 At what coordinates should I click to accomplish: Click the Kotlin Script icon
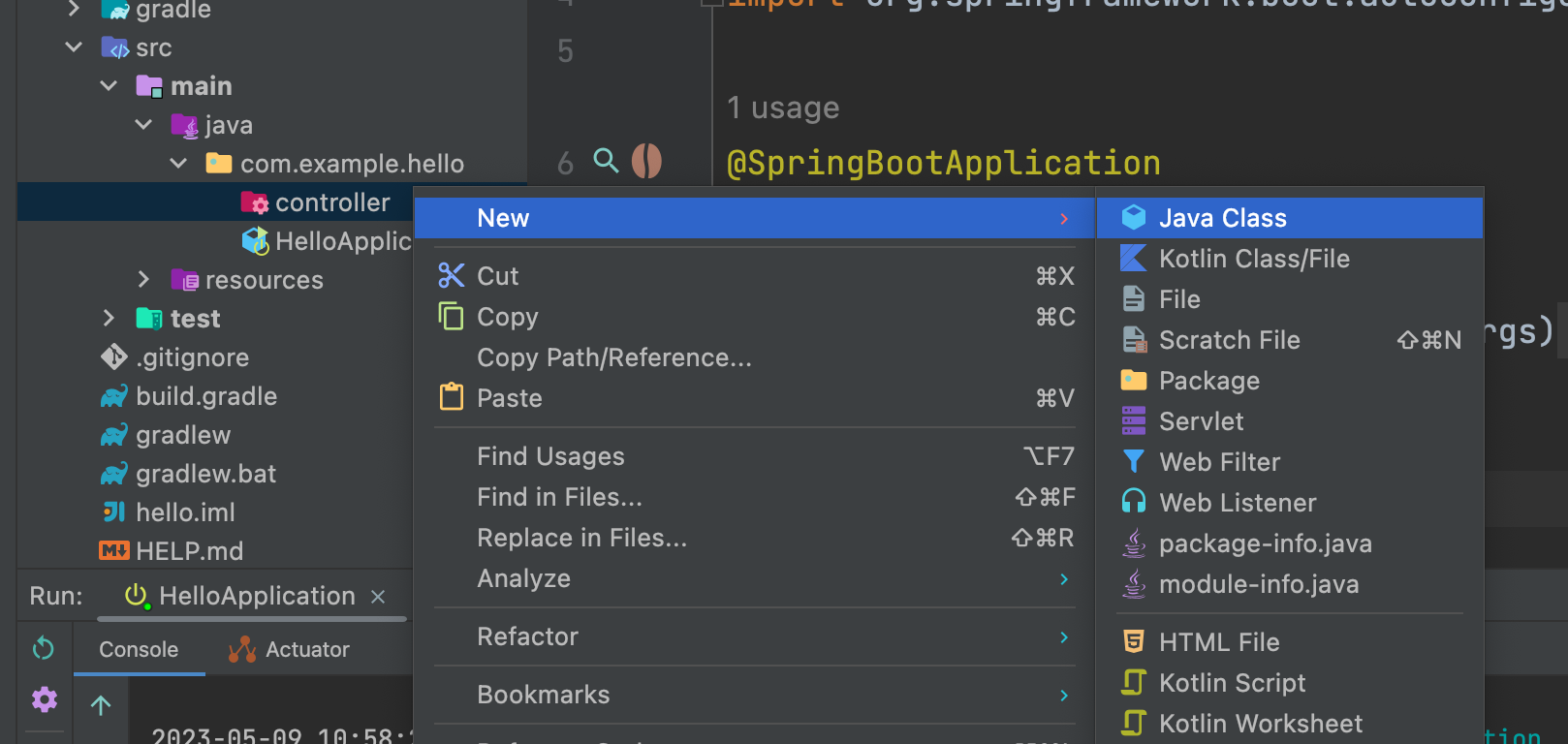coord(1133,682)
